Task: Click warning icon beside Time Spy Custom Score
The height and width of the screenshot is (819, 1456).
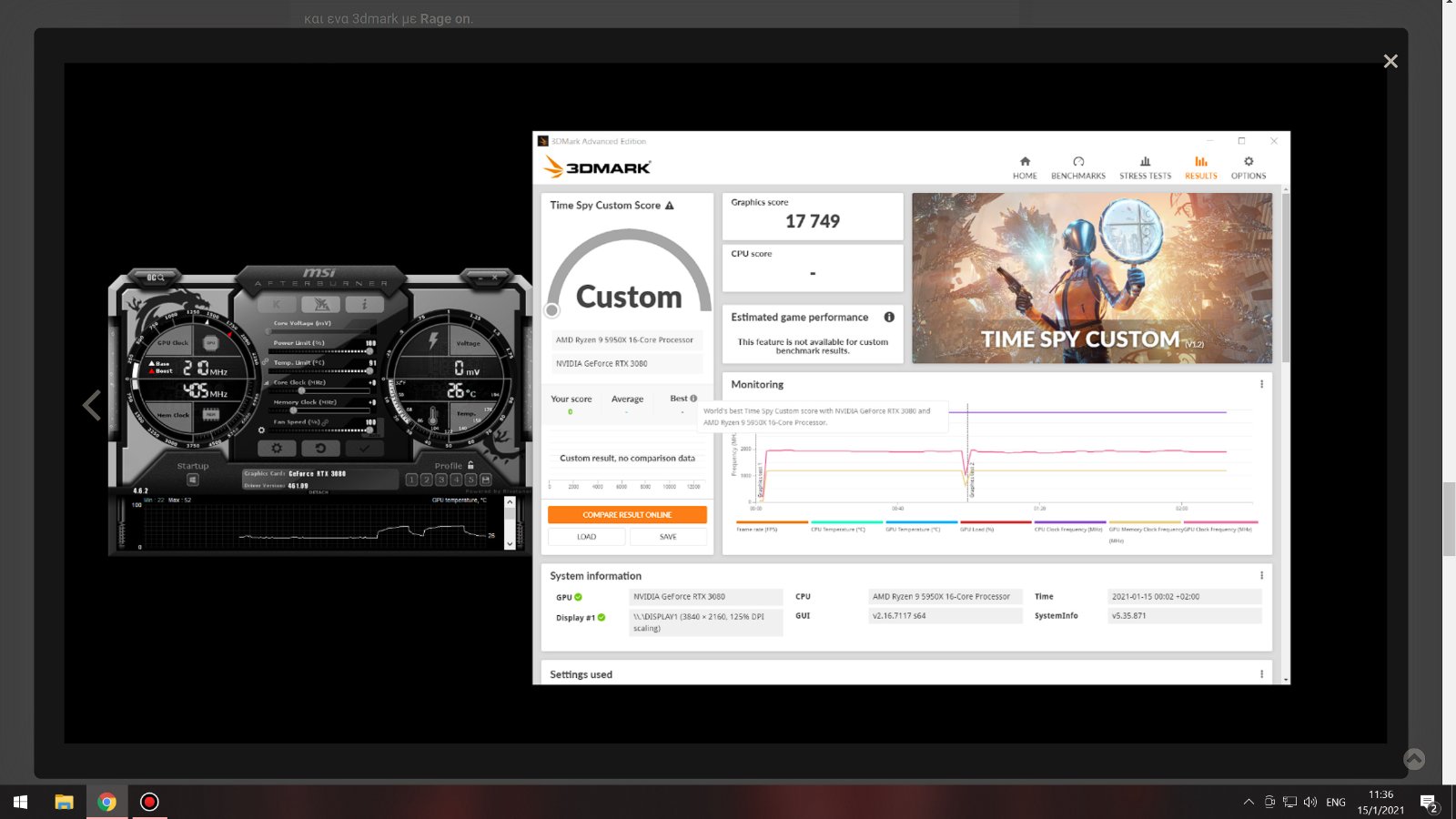Action: (x=670, y=206)
